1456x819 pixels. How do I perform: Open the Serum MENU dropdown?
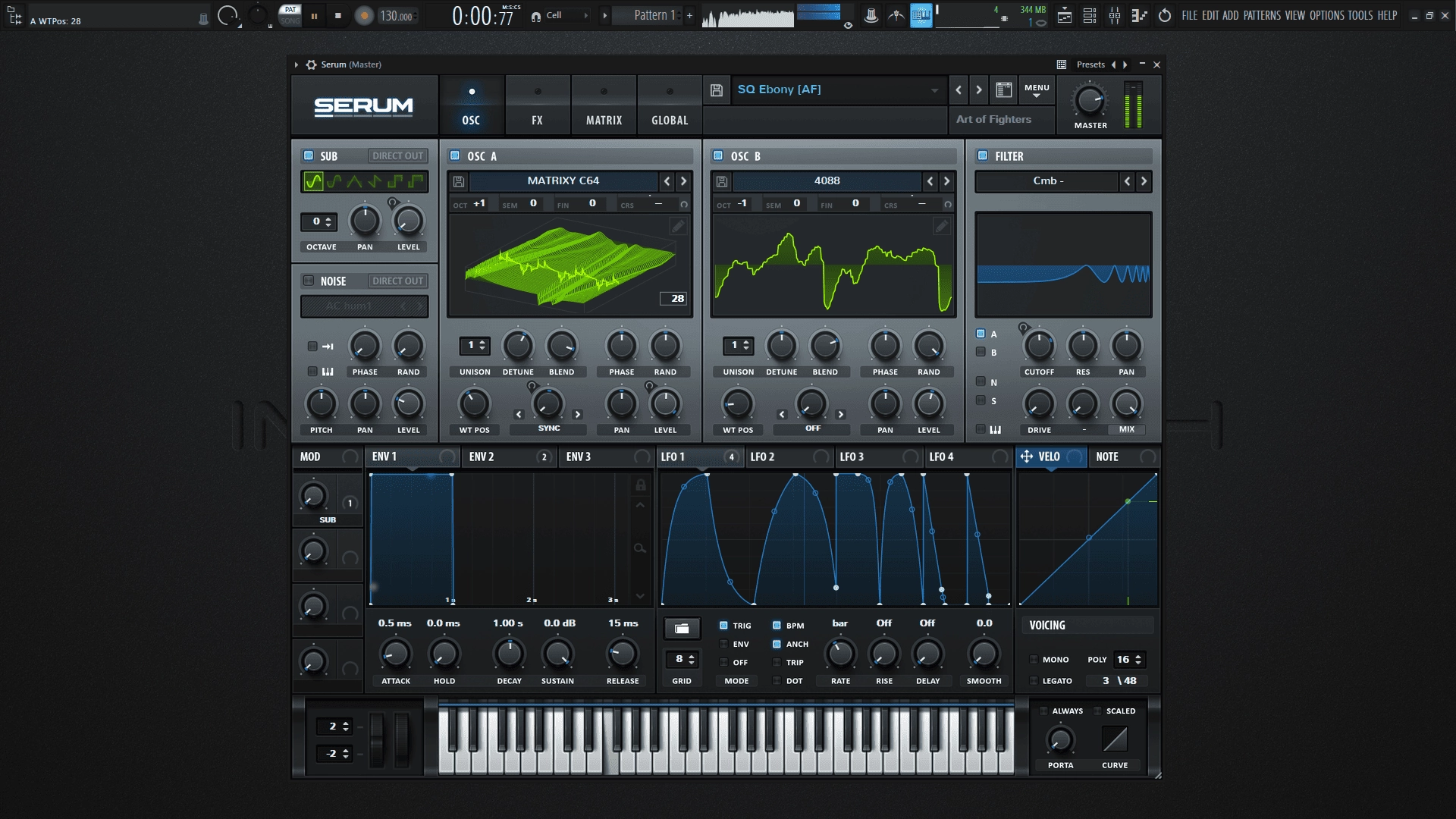point(1037,90)
